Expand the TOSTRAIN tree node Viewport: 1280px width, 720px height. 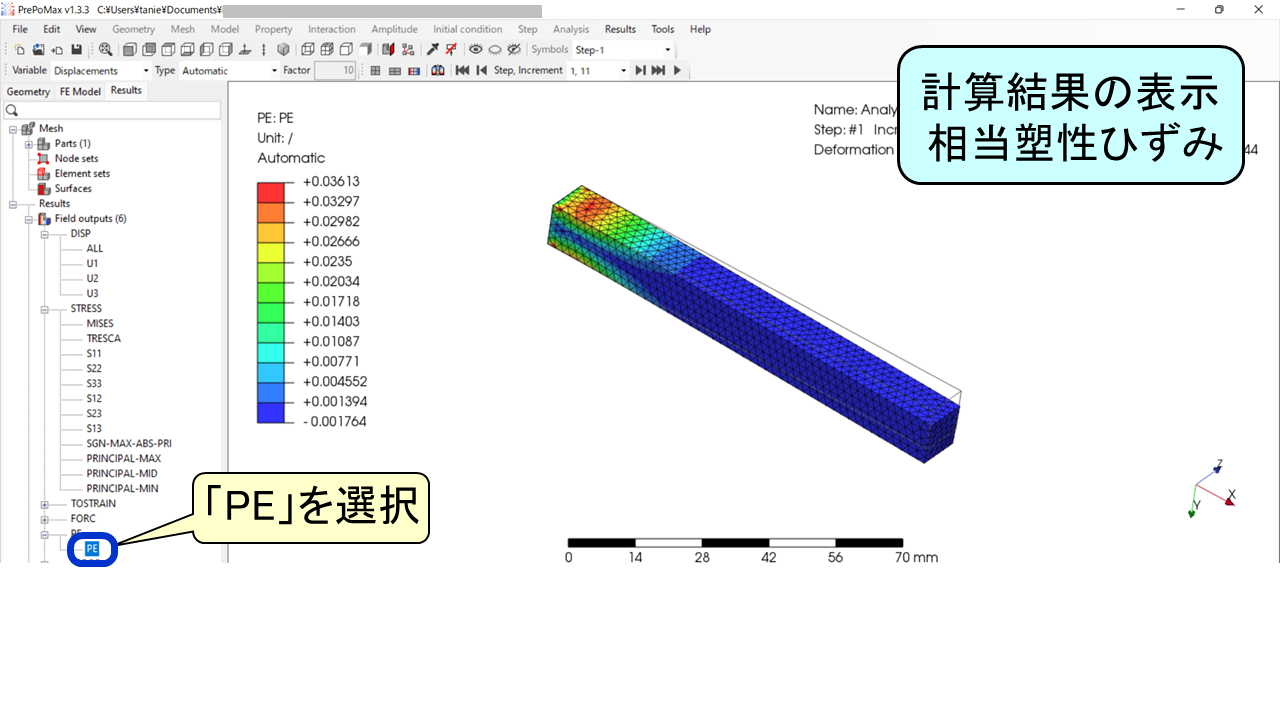tap(45, 504)
